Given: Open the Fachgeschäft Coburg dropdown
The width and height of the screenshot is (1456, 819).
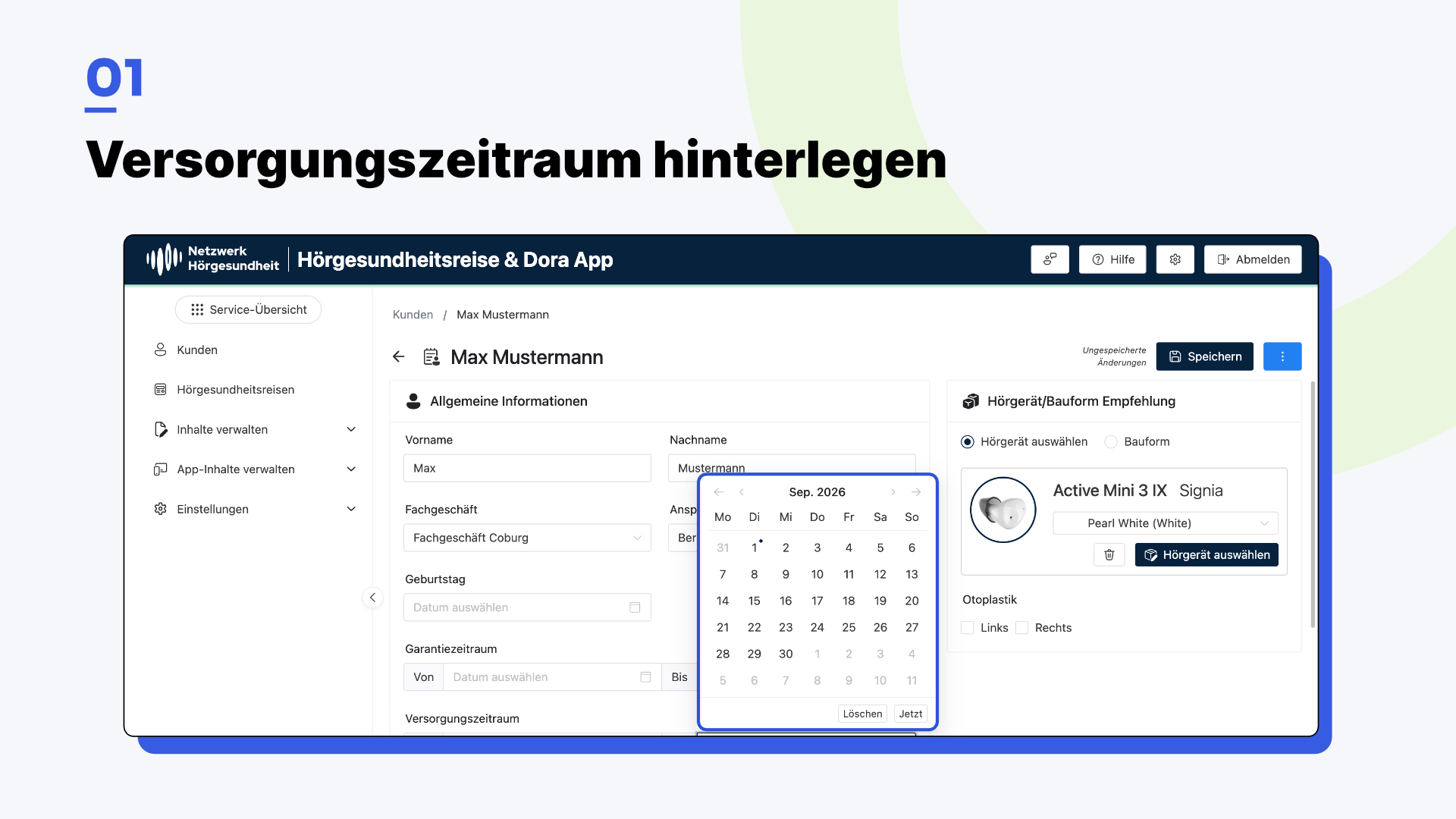Looking at the screenshot, I should coord(527,538).
